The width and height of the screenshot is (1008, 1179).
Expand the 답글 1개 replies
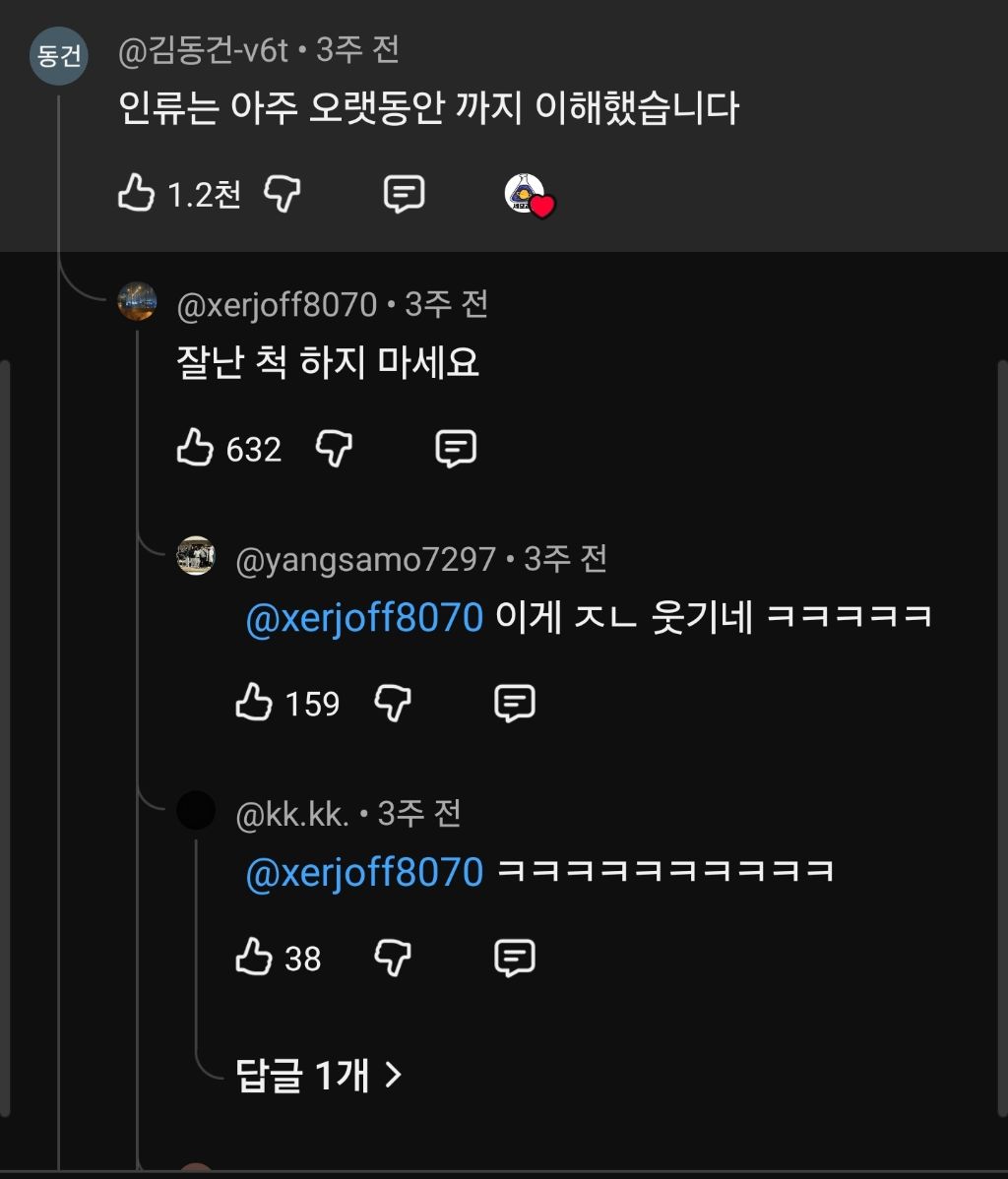(x=319, y=1075)
